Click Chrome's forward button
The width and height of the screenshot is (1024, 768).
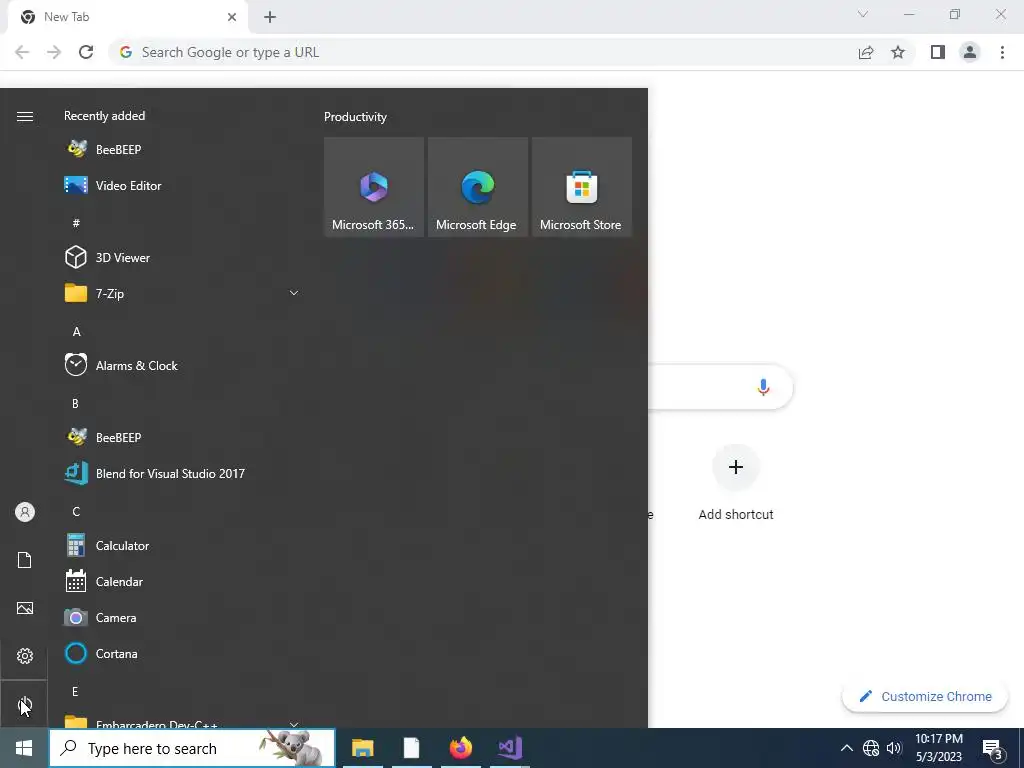tap(54, 52)
